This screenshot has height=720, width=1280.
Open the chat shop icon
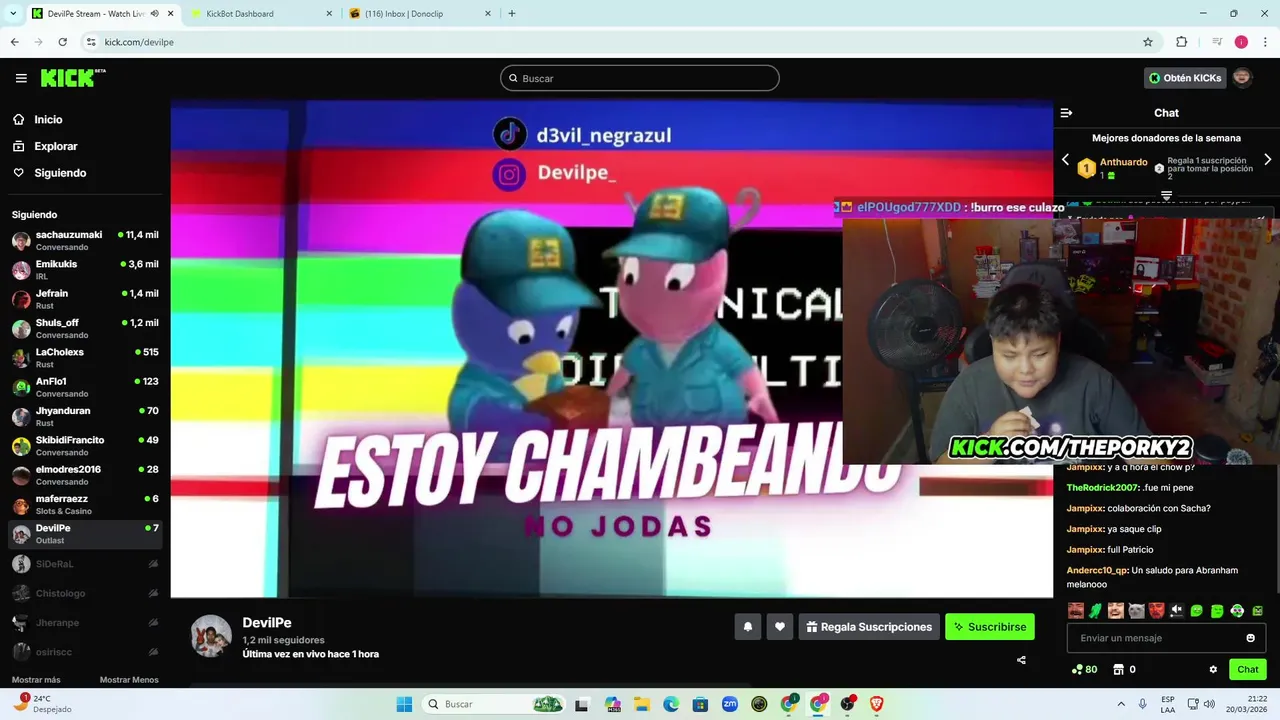tap(1119, 670)
